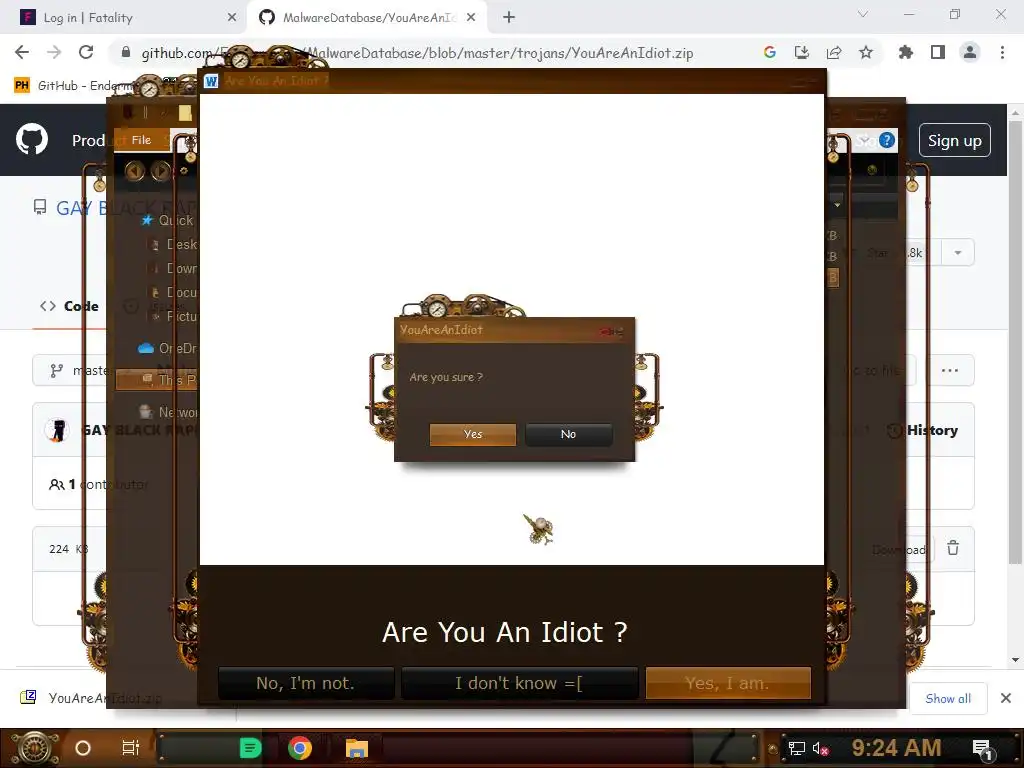Open a new browser tab

point(509,18)
